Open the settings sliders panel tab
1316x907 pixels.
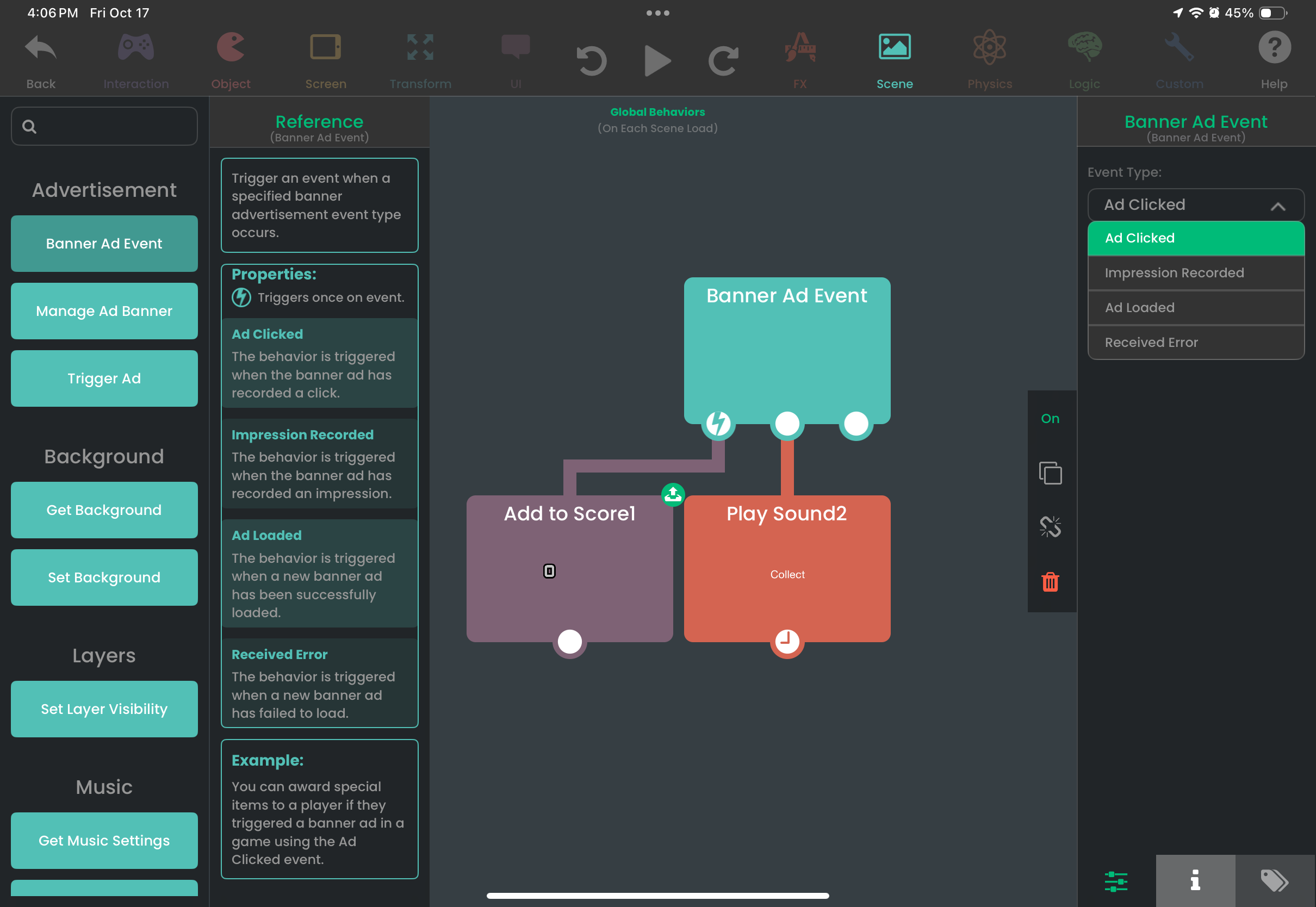[1116, 881]
